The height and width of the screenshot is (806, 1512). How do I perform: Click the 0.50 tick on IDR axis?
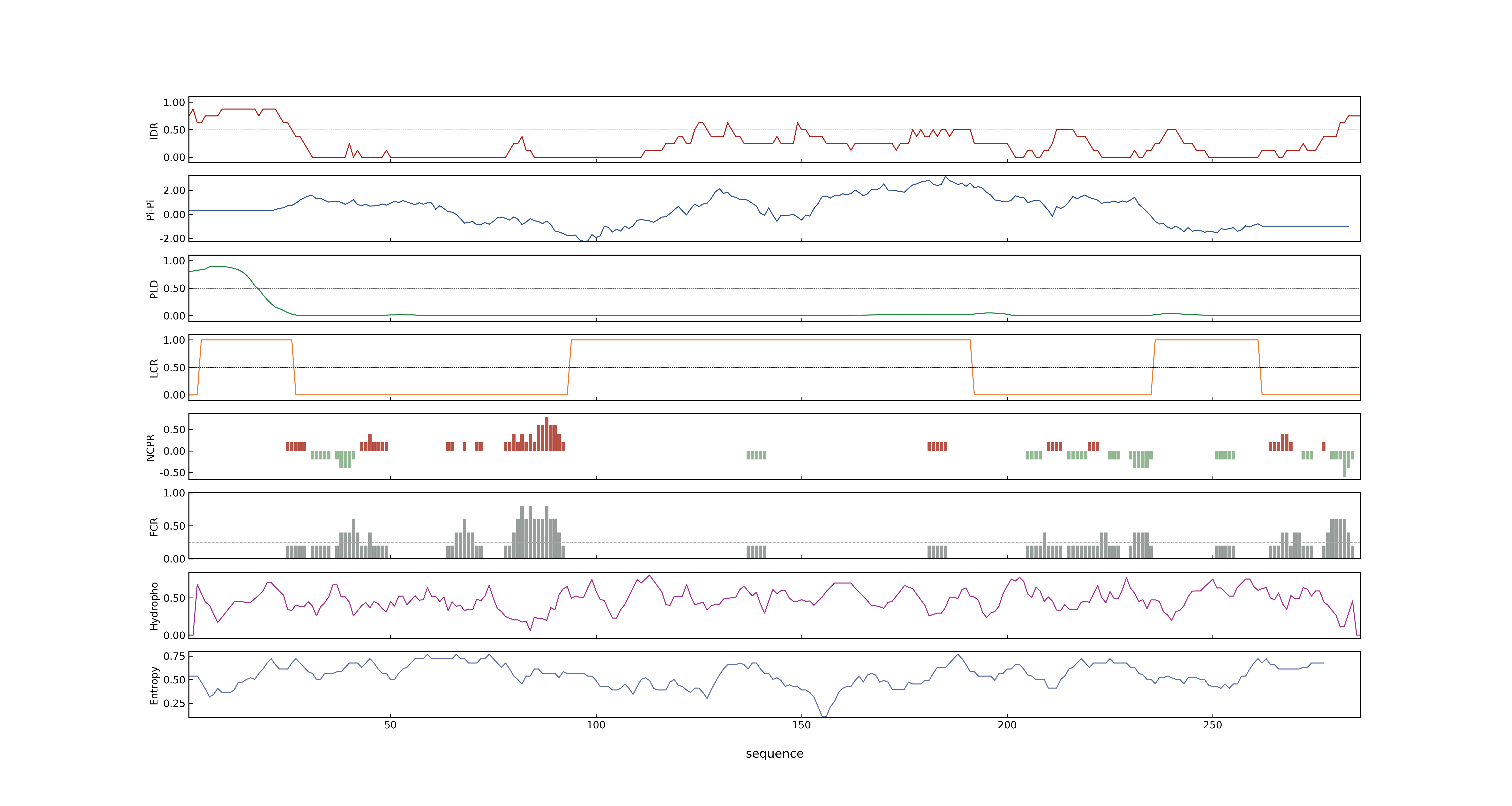[174, 130]
